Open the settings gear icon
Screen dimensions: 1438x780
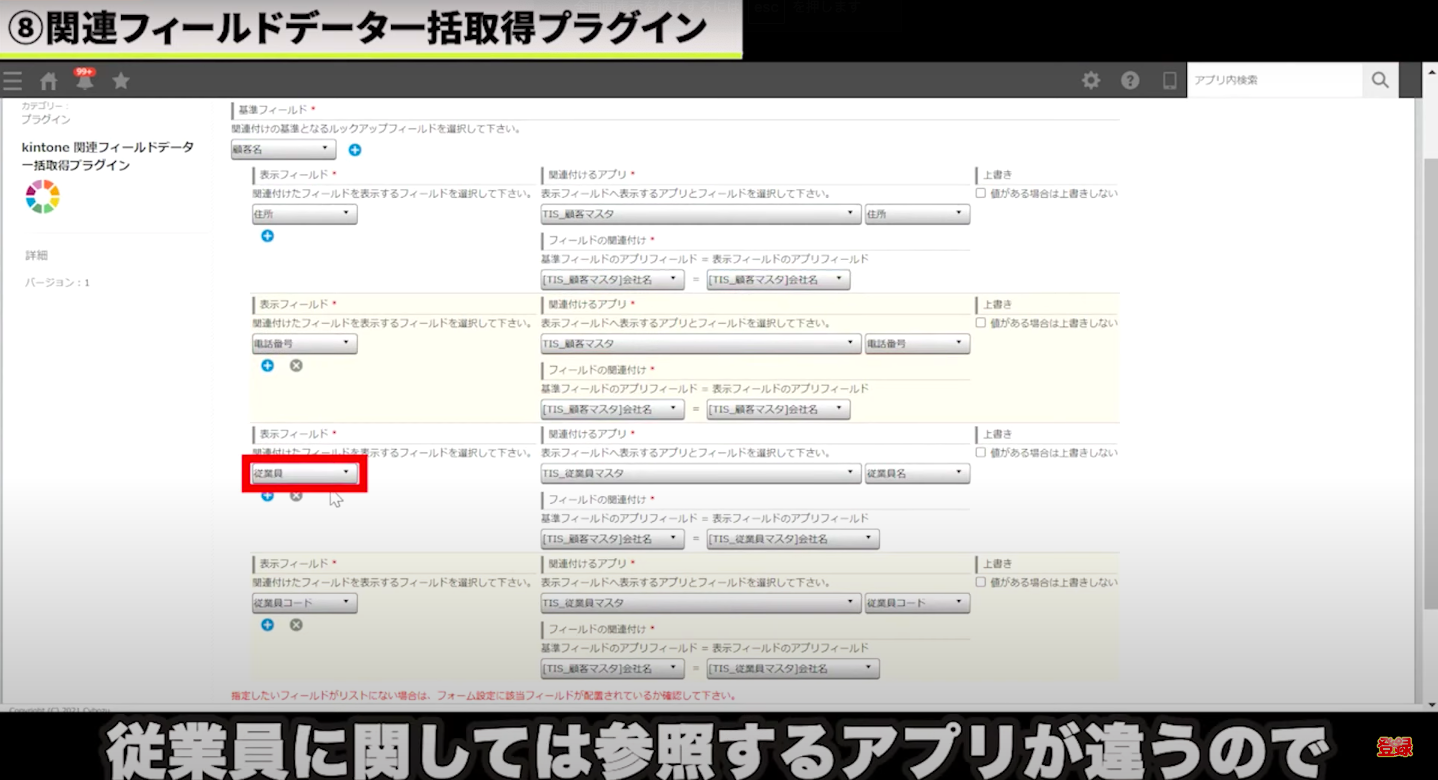pyautogui.click(x=1091, y=81)
